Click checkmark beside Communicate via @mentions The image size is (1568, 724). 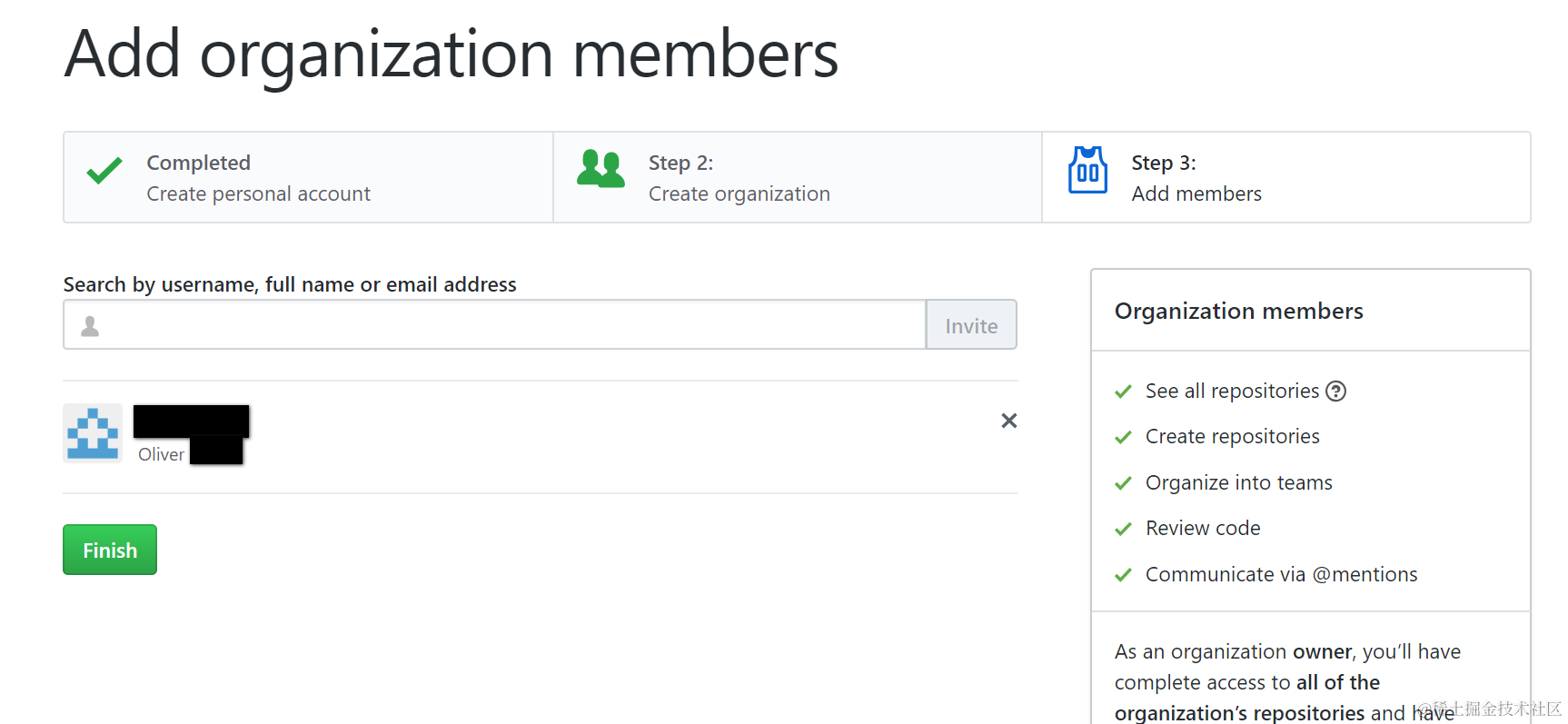click(1124, 575)
